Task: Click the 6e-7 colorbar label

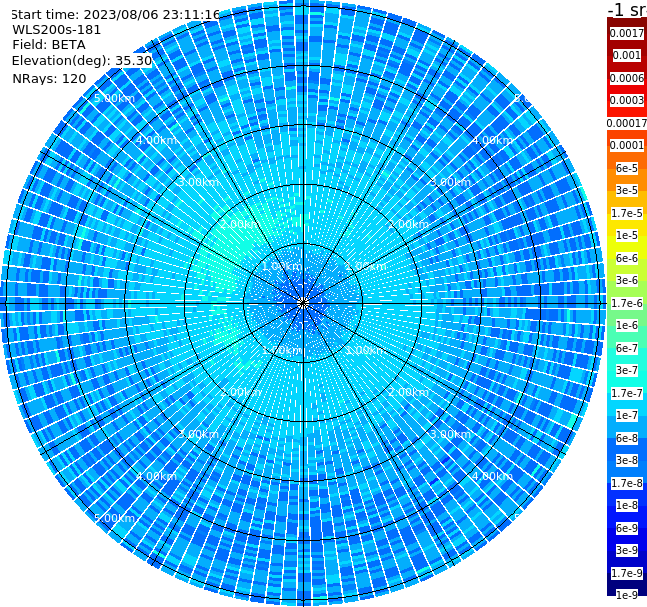Action: (x=627, y=348)
